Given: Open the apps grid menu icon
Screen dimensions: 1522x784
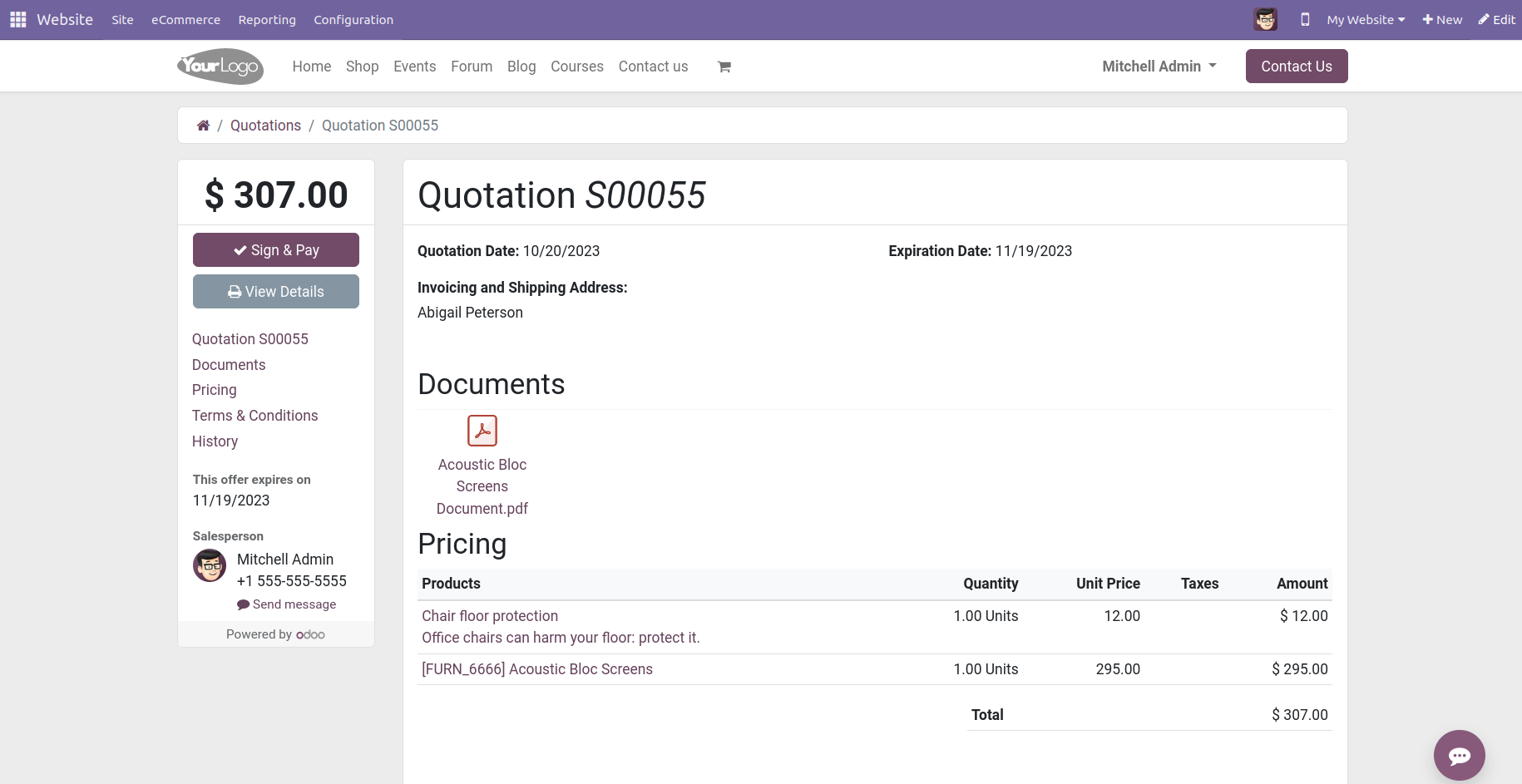Looking at the screenshot, I should point(17,19).
